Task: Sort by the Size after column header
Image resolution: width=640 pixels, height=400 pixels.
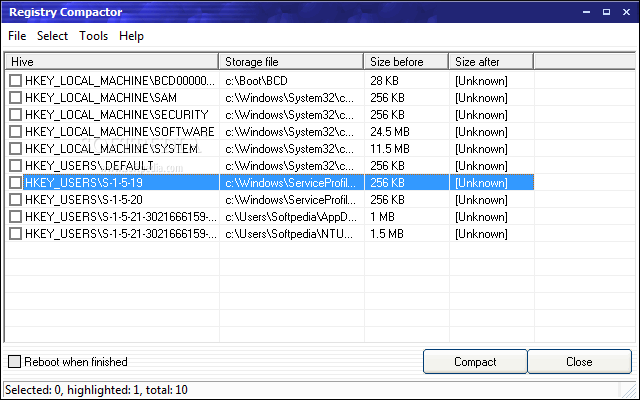Action: pos(491,62)
